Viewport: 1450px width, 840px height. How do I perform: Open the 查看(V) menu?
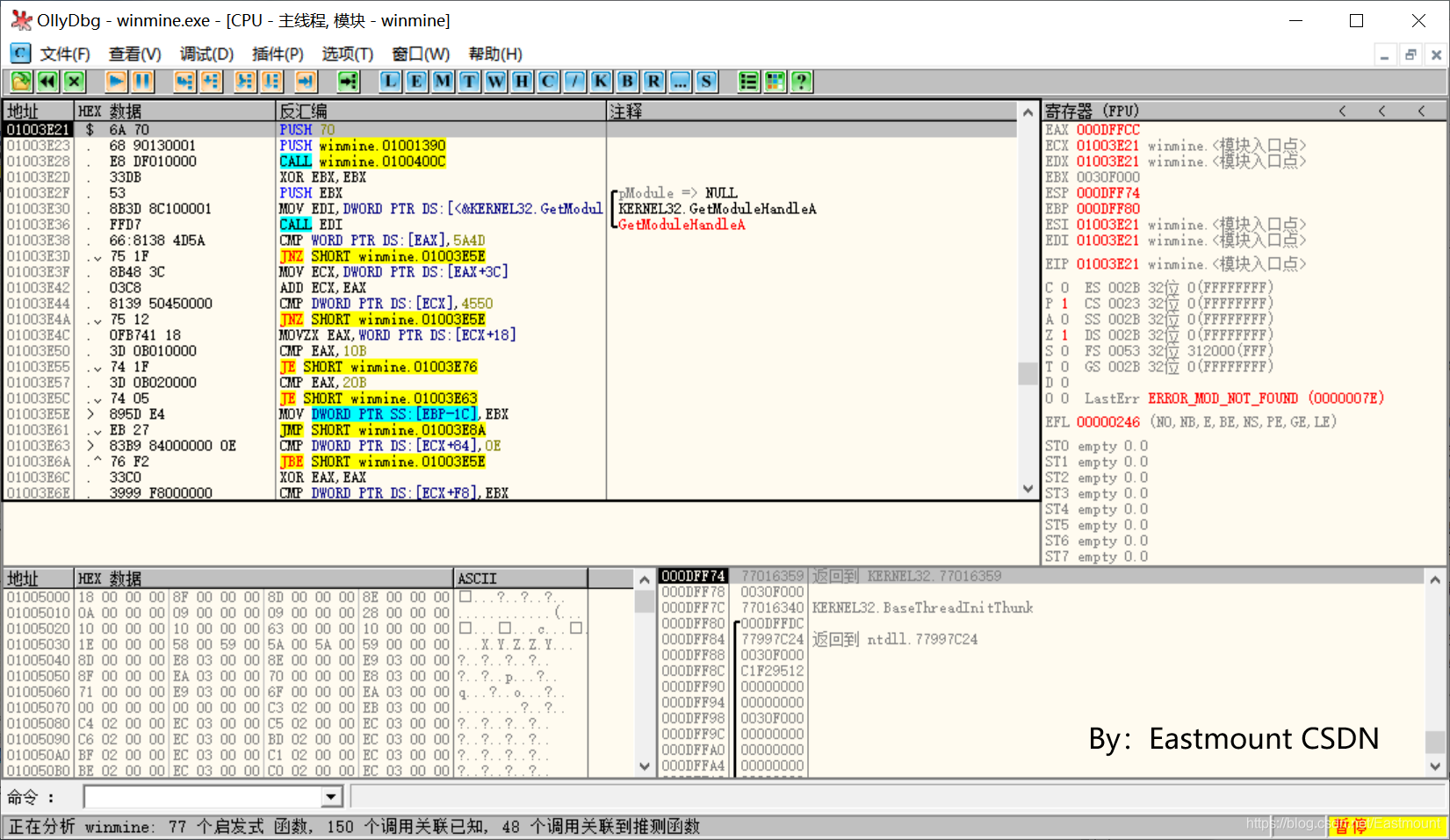point(134,54)
